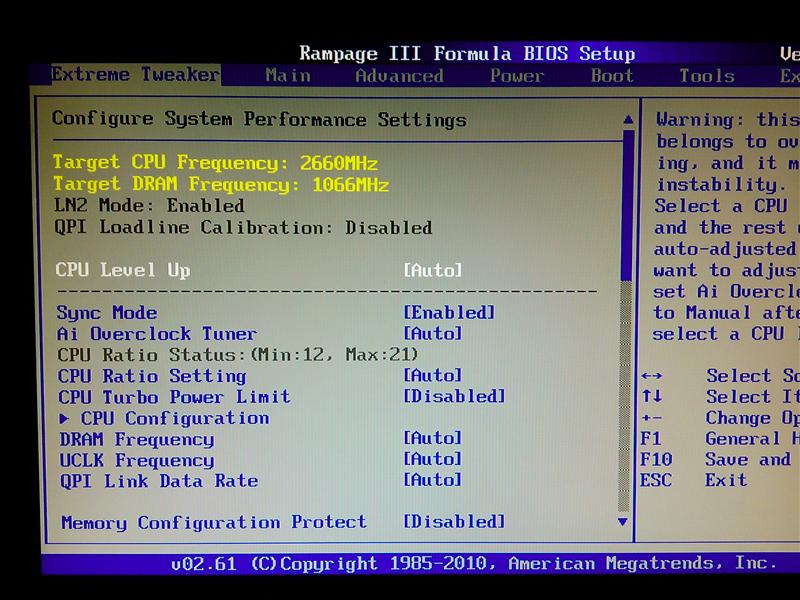This screenshot has width=800, height=600.
Task: Toggle Memory Configuration Protect Disabled
Action: point(453,522)
